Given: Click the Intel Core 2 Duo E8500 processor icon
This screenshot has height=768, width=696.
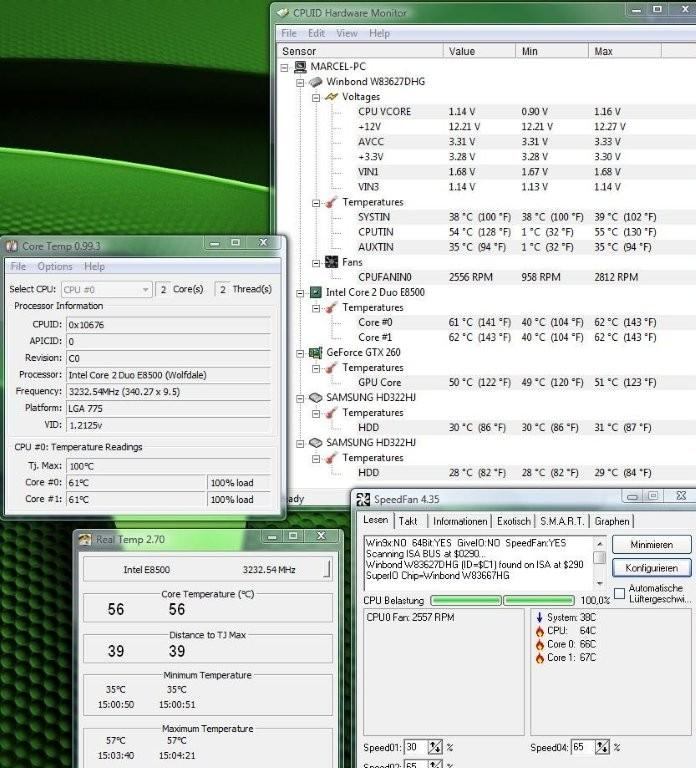Looking at the screenshot, I should [x=315, y=292].
